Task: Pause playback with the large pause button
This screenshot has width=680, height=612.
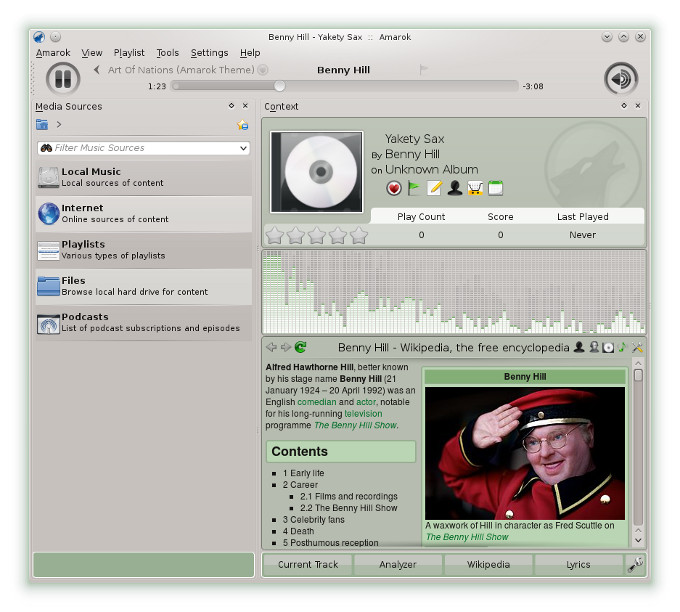Action: click(x=62, y=79)
